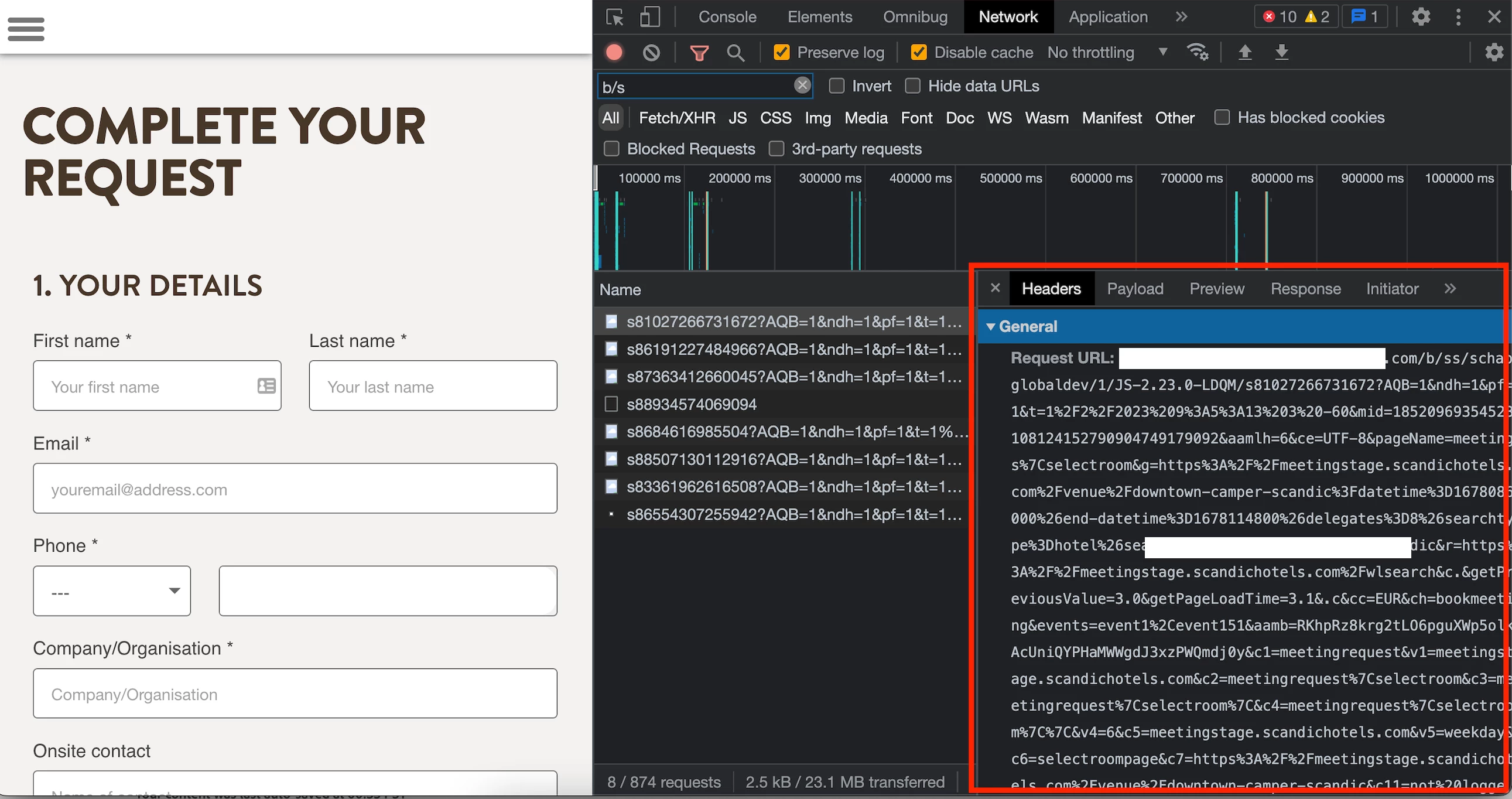Viewport: 1512px width, 799px height.
Task: Open the hamburger menu on the page
Action: (26, 29)
